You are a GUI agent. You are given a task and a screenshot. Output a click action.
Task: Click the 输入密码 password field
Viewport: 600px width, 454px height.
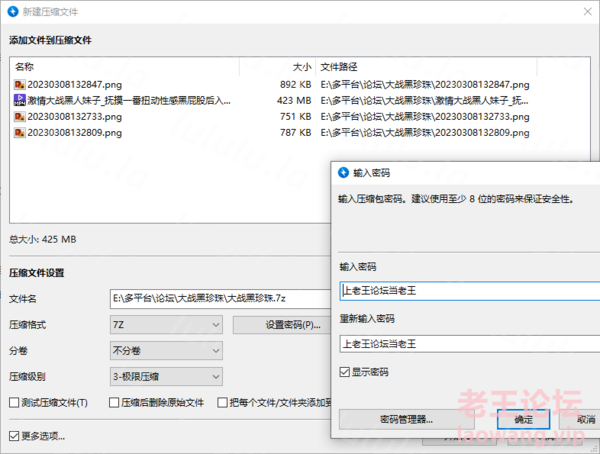[x=470, y=291]
